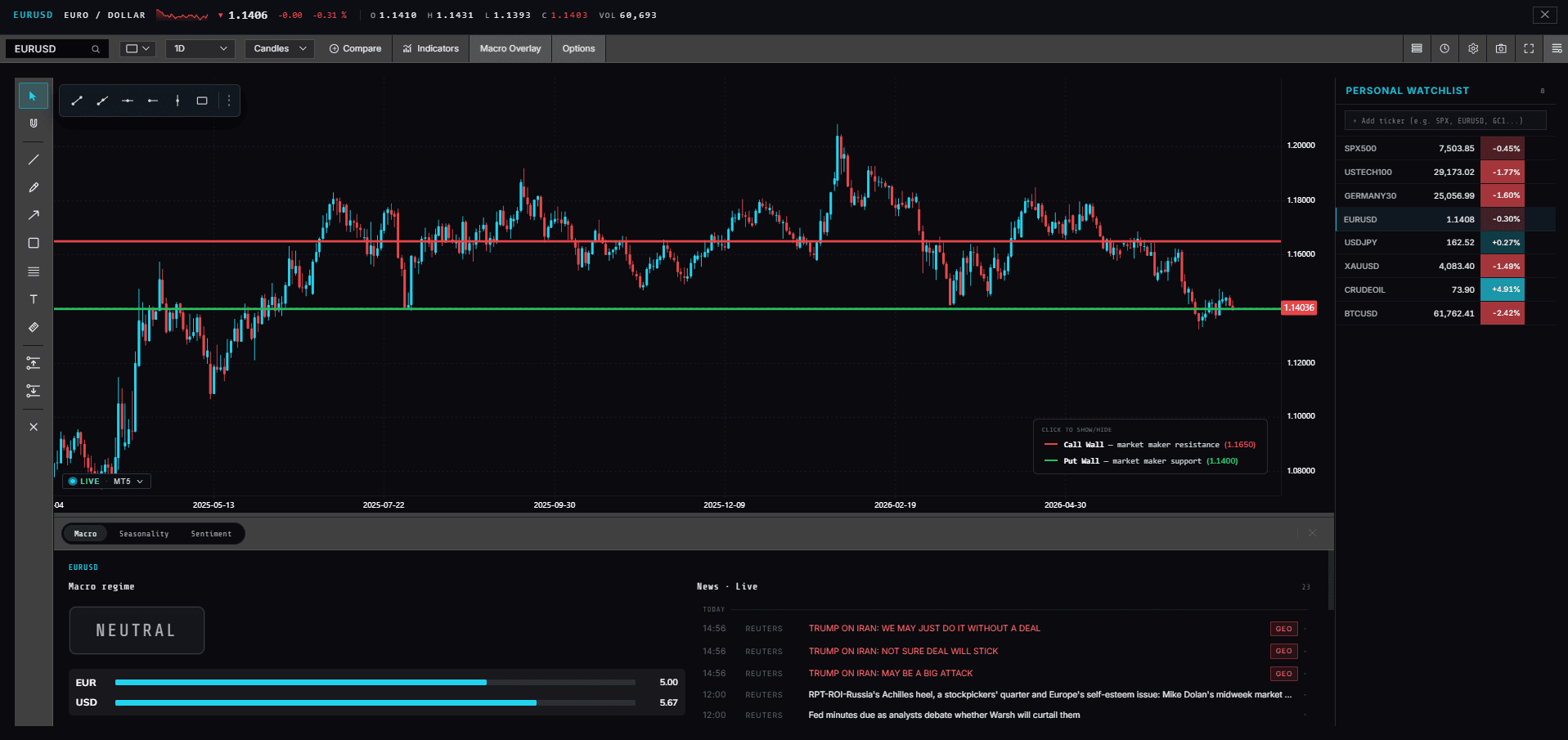This screenshot has height=740, width=1568.
Task: Open the Indicators menu
Action: coord(431,48)
